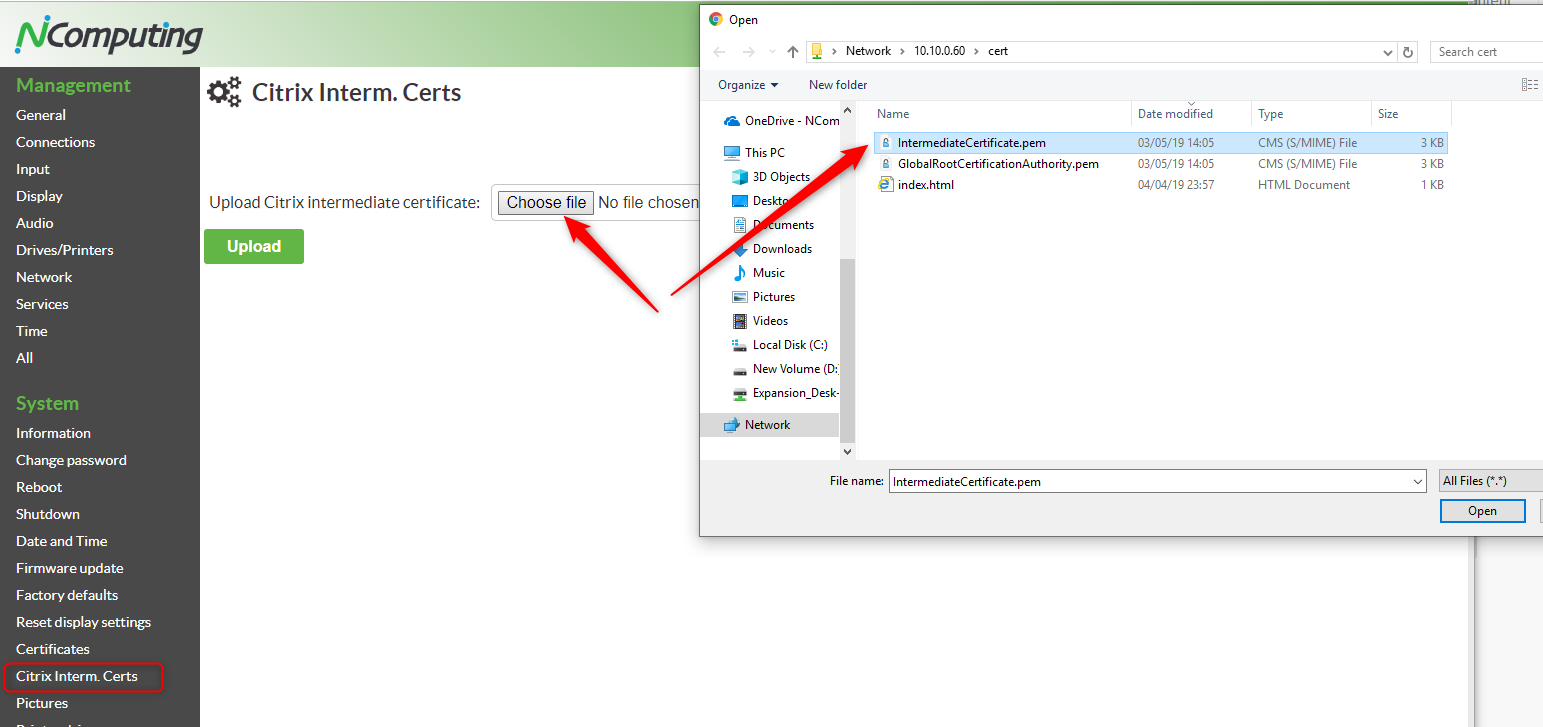Click the Choose file button
The height and width of the screenshot is (727, 1543).
coord(546,203)
